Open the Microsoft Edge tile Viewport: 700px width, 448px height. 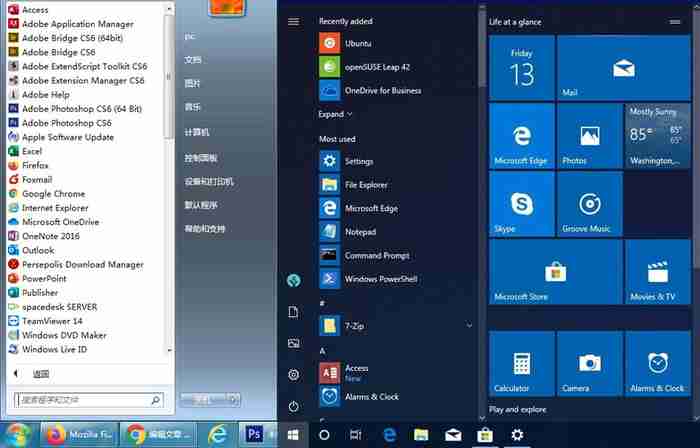pyautogui.click(x=521, y=136)
